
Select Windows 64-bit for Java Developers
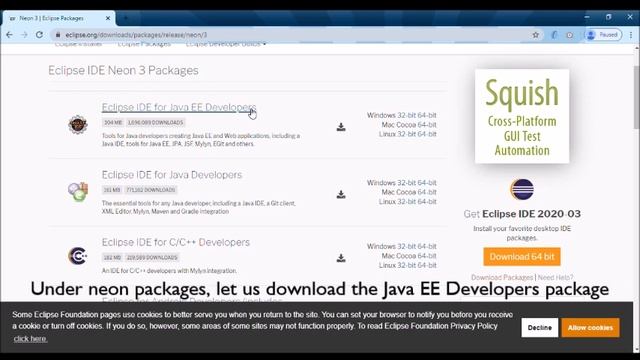427,183
